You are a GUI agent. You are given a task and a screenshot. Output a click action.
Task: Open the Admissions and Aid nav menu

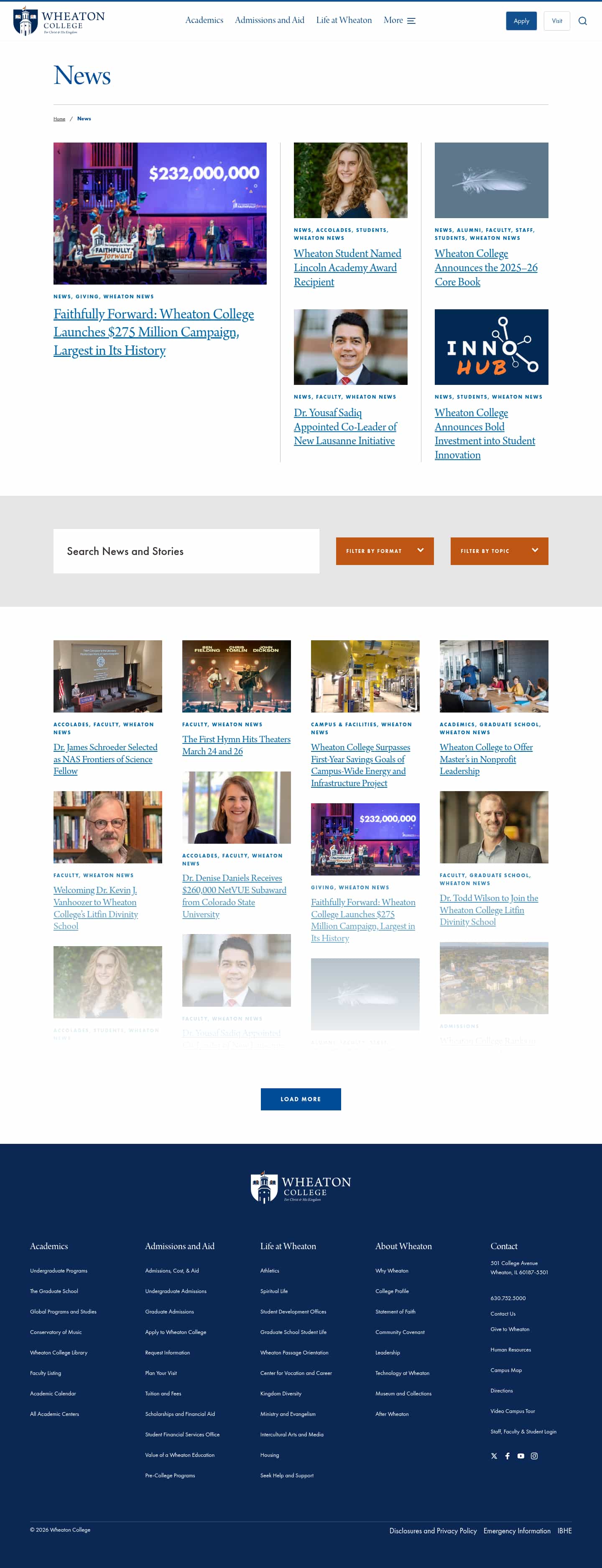click(270, 20)
